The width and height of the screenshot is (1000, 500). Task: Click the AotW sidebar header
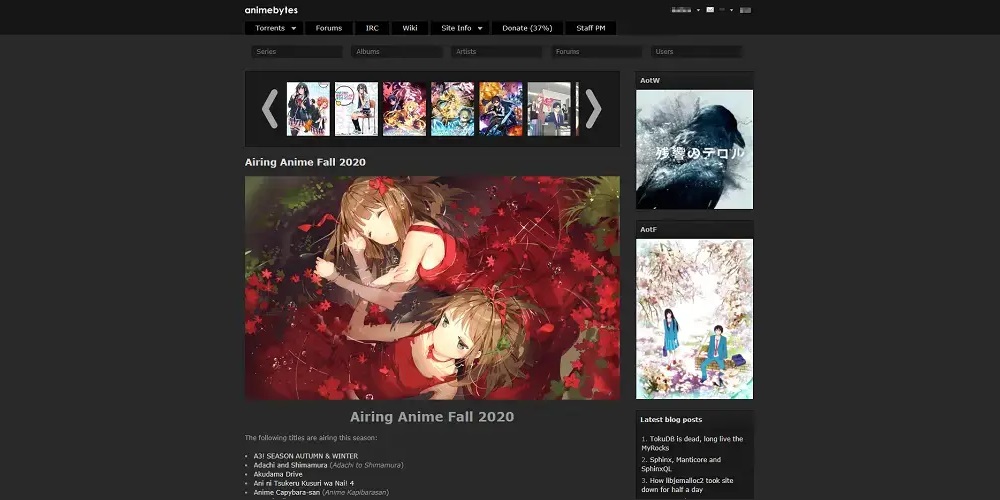pos(695,80)
